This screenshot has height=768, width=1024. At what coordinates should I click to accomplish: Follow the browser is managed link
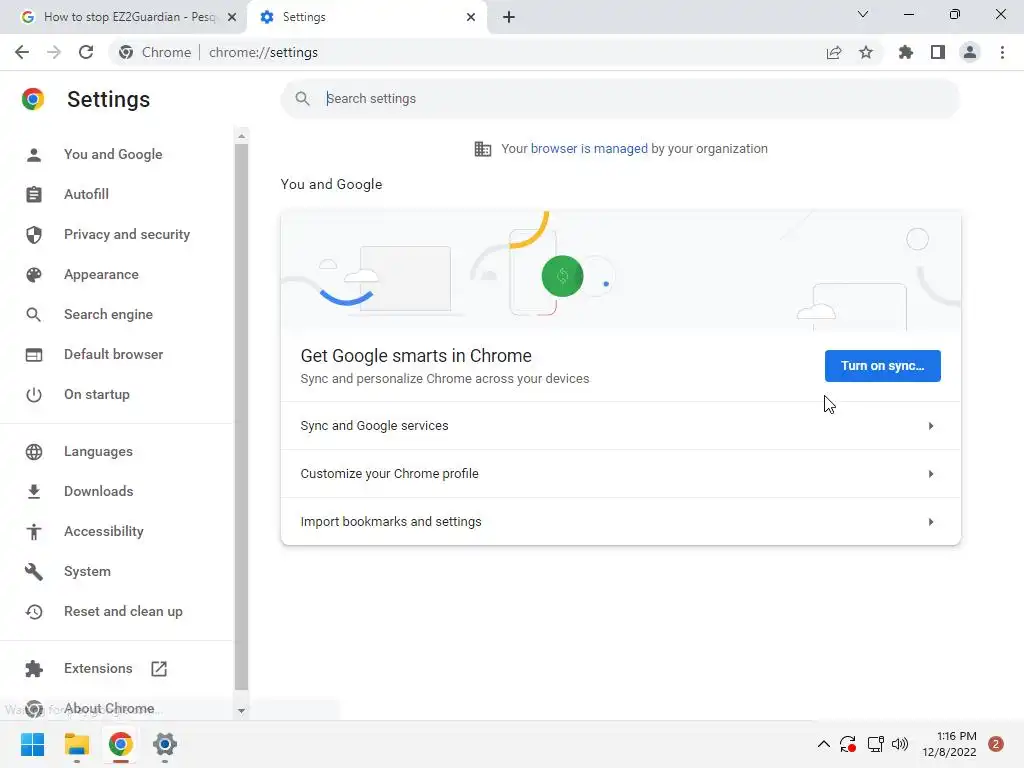(589, 149)
